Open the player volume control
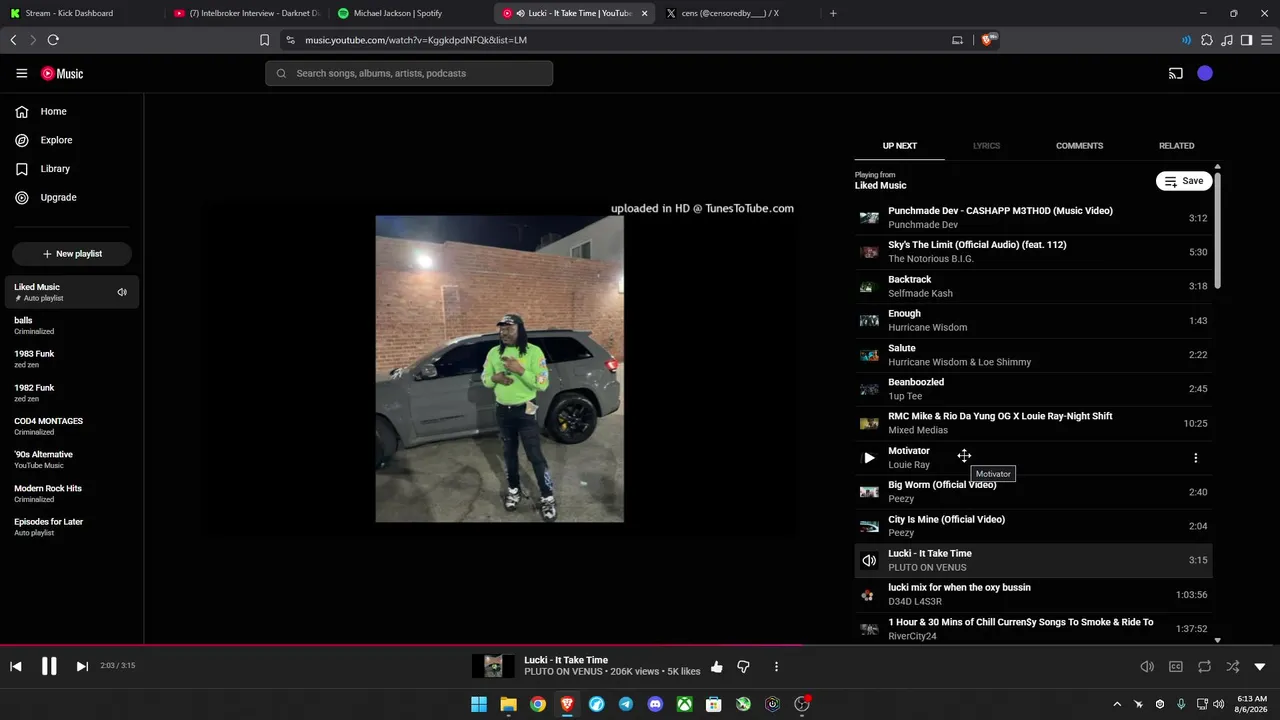Image resolution: width=1280 pixels, height=720 pixels. tap(1147, 667)
